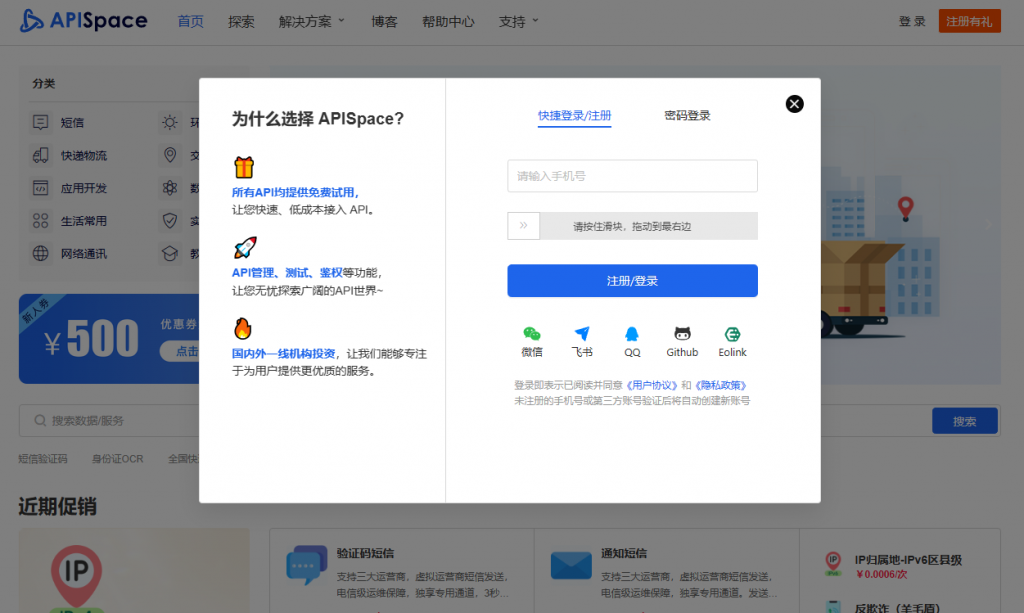Open the IP归属地-IPv6区县级 title

pyautogui.click(x=908, y=560)
